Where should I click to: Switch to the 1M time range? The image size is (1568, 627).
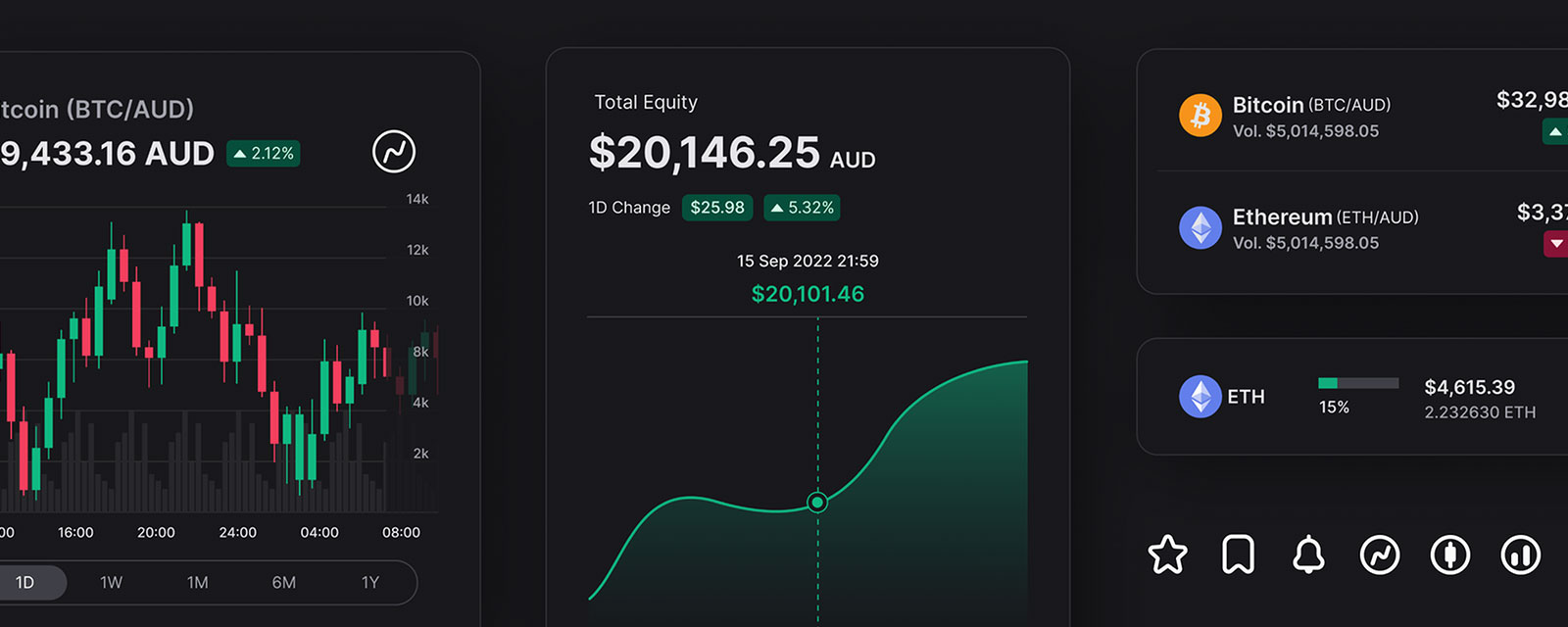[x=198, y=582]
